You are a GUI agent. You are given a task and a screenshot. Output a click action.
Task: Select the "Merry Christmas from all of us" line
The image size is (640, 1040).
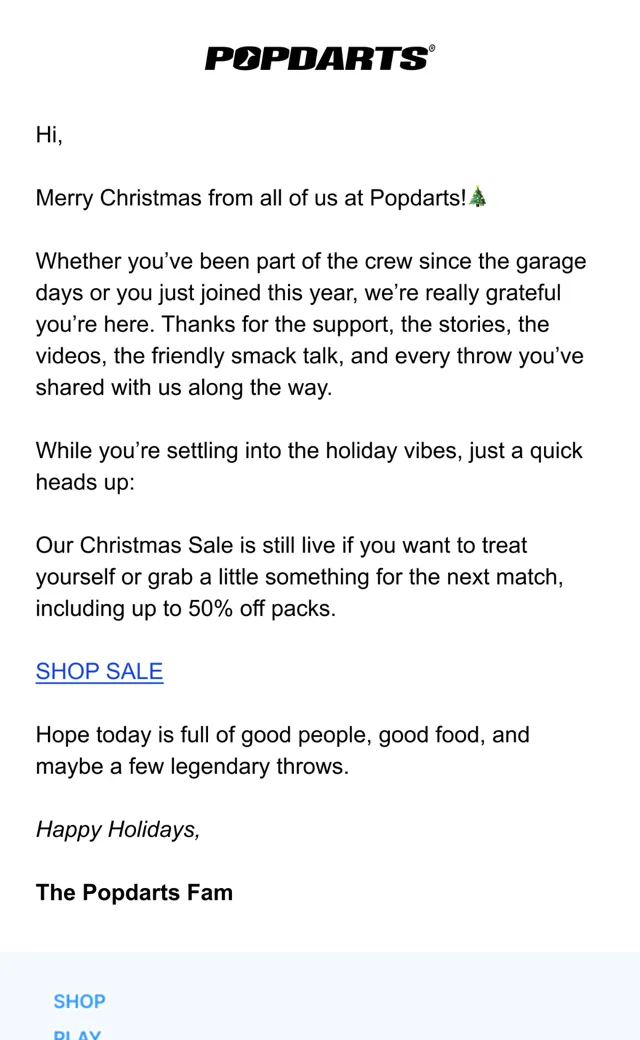pos(261,198)
